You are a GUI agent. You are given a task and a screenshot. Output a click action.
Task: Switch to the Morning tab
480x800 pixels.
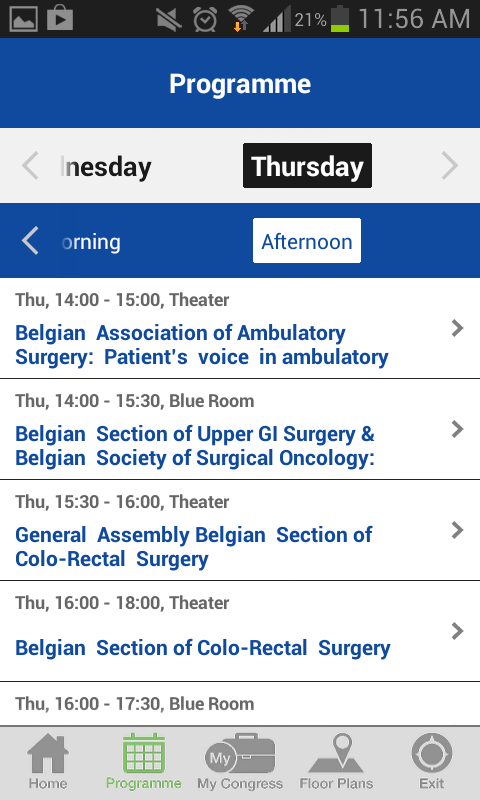tap(91, 242)
